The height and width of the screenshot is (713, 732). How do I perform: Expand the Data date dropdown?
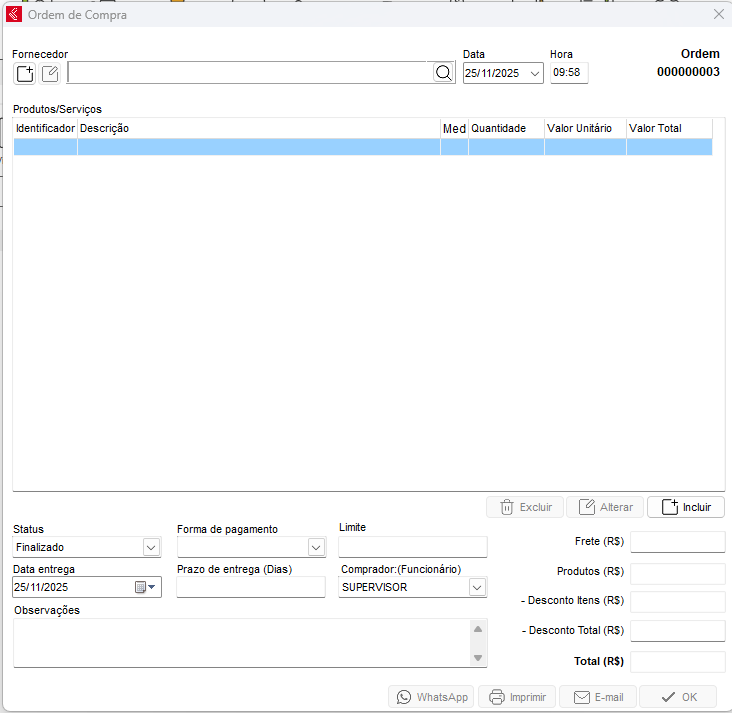535,73
